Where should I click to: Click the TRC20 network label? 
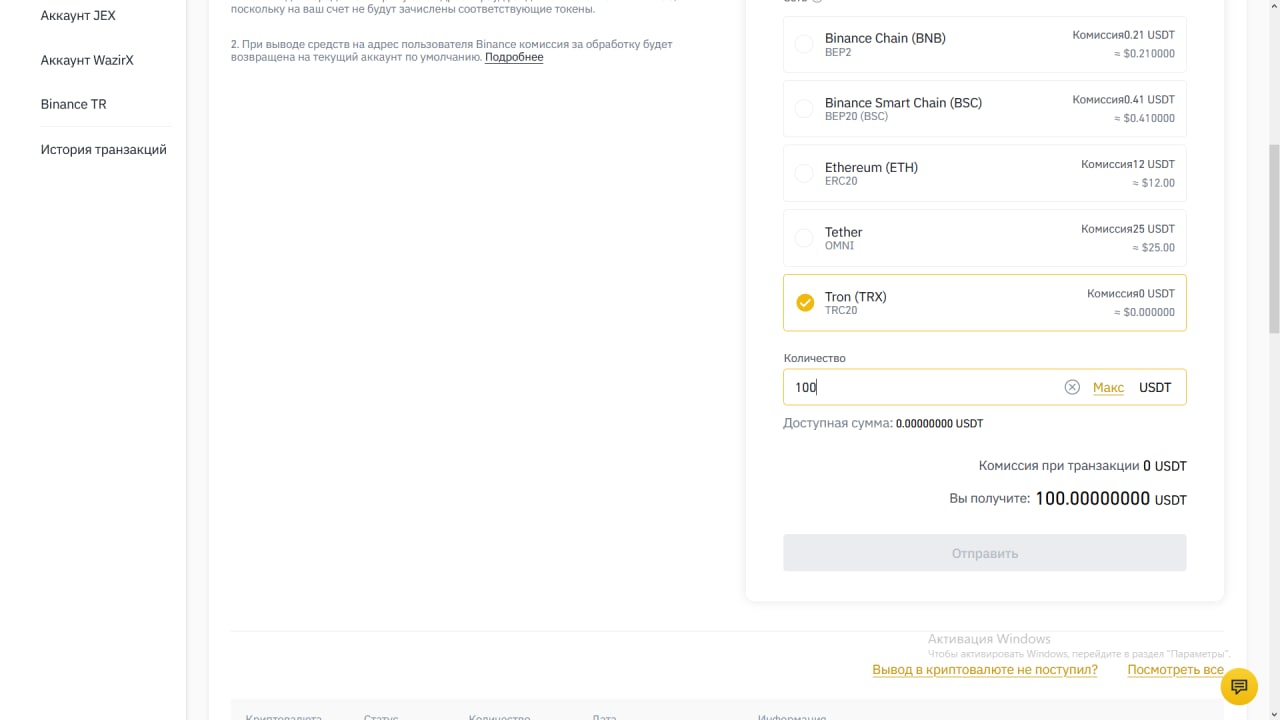click(841, 310)
